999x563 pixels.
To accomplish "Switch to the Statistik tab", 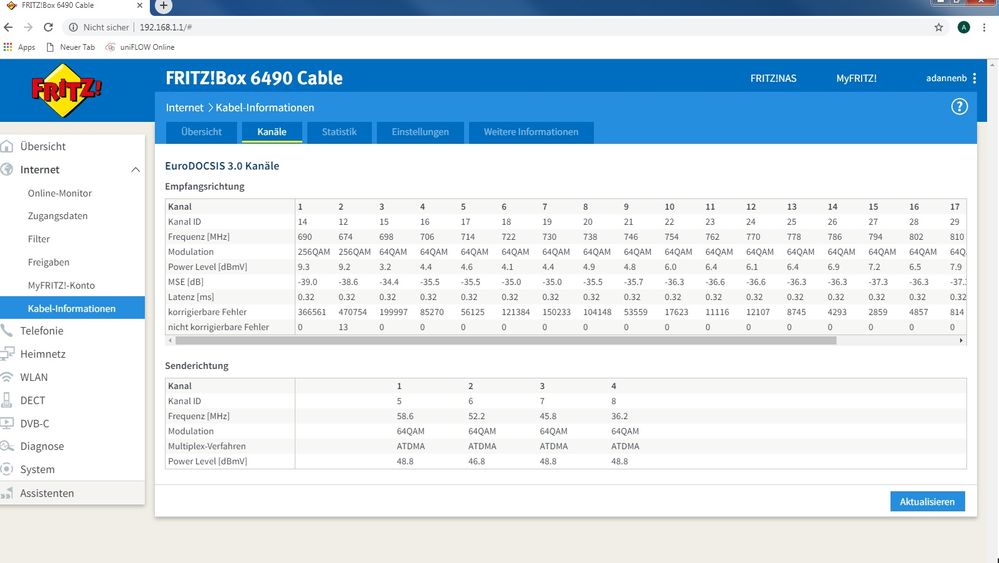I will pos(339,132).
